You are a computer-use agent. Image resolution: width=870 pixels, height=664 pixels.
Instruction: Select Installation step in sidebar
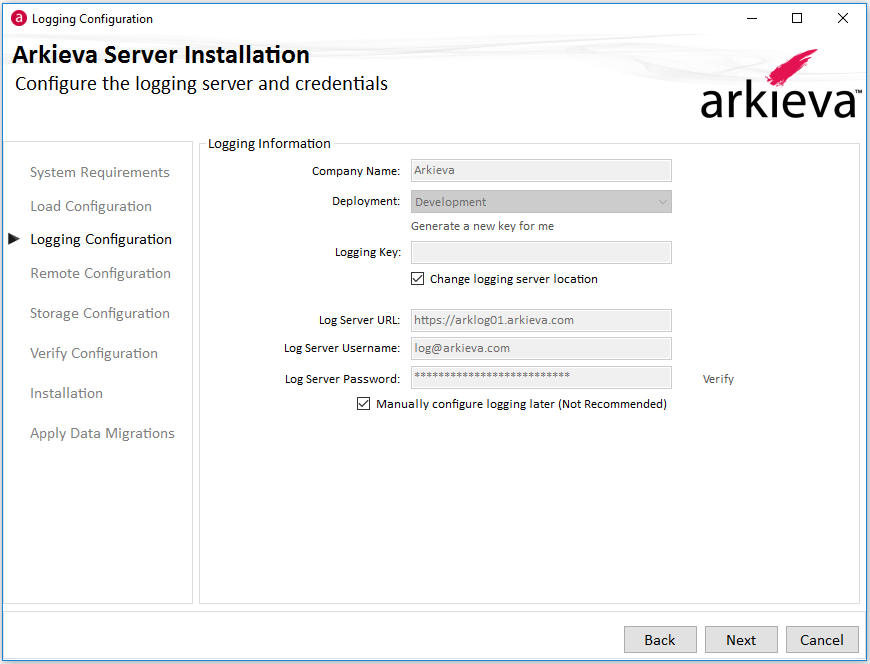click(67, 393)
